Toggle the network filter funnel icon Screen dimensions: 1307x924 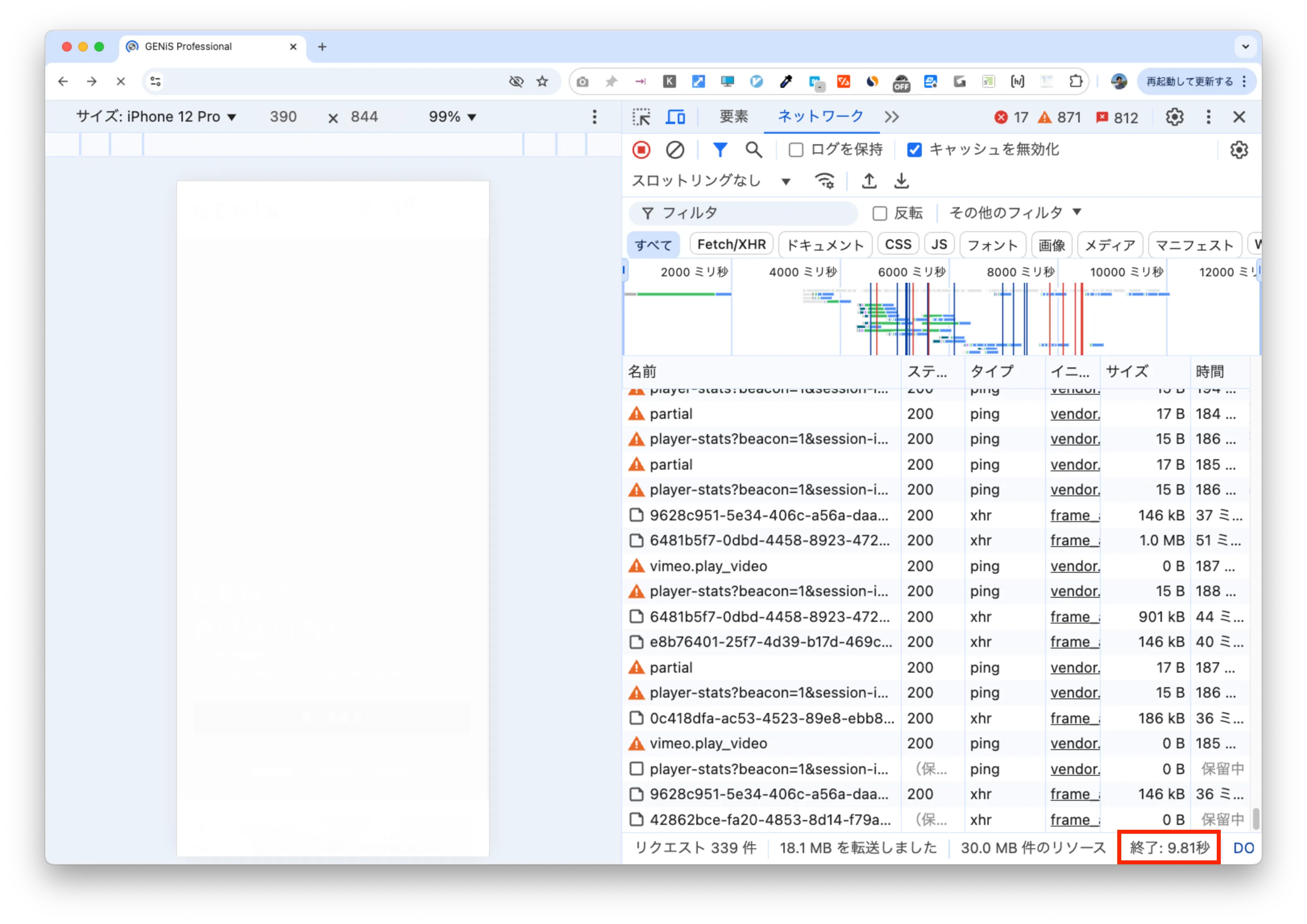click(720, 150)
